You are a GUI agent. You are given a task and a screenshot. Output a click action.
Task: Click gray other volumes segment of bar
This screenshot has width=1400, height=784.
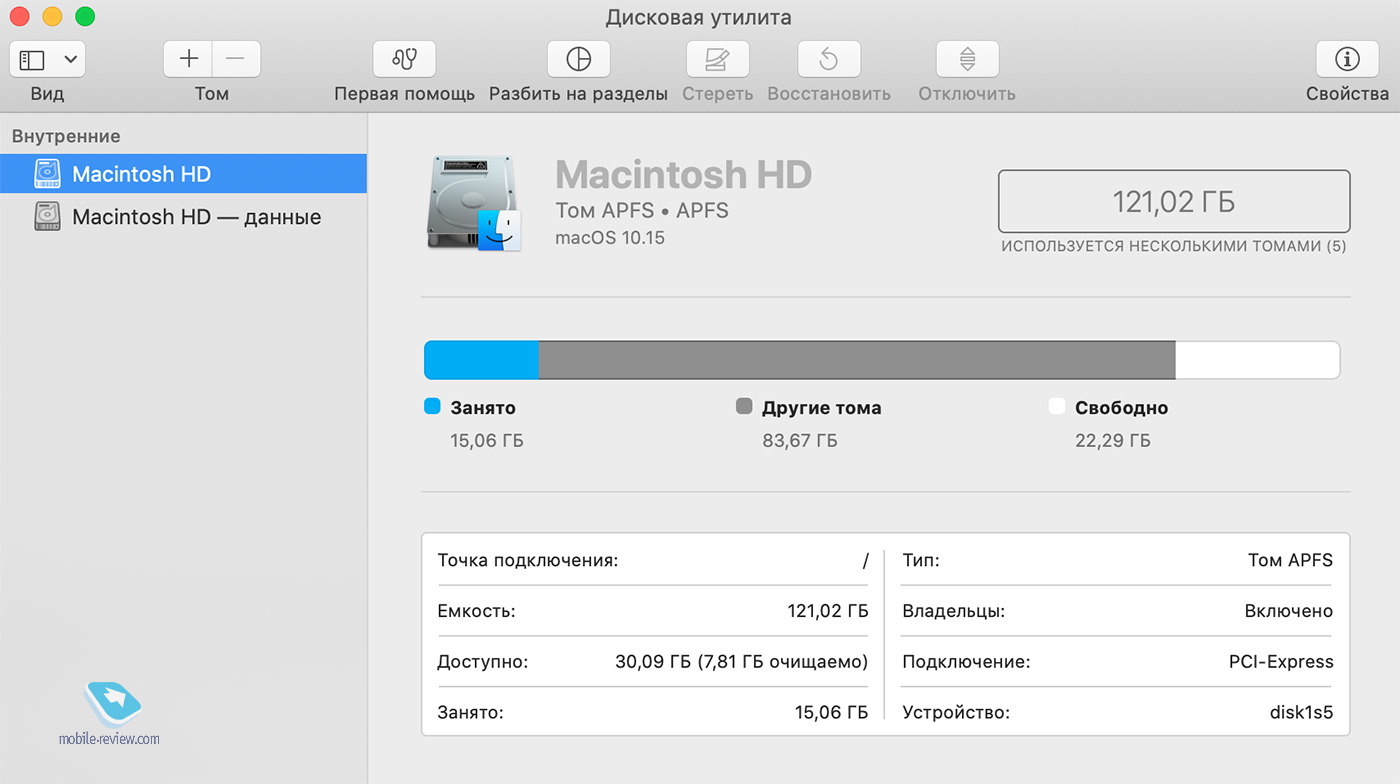coord(857,360)
